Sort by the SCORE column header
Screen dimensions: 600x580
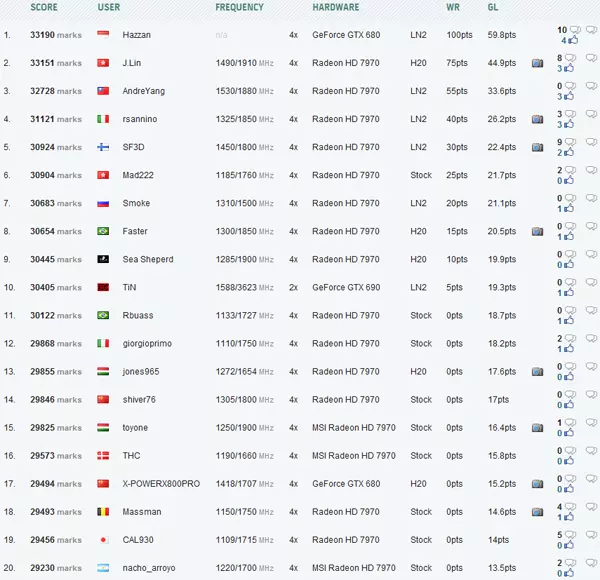(44, 8)
